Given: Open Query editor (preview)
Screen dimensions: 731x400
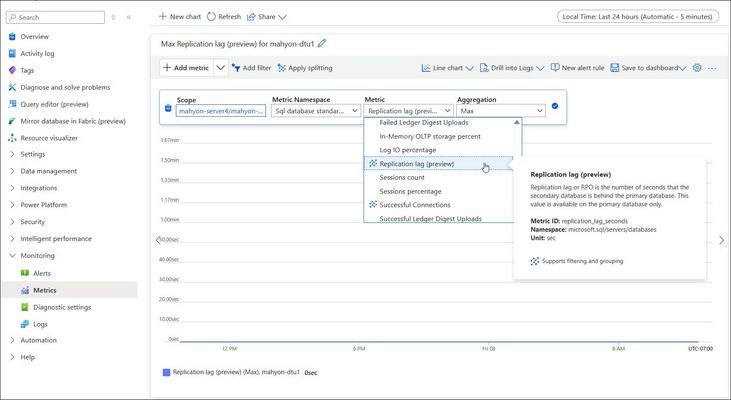Looking at the screenshot, I should tap(54, 104).
